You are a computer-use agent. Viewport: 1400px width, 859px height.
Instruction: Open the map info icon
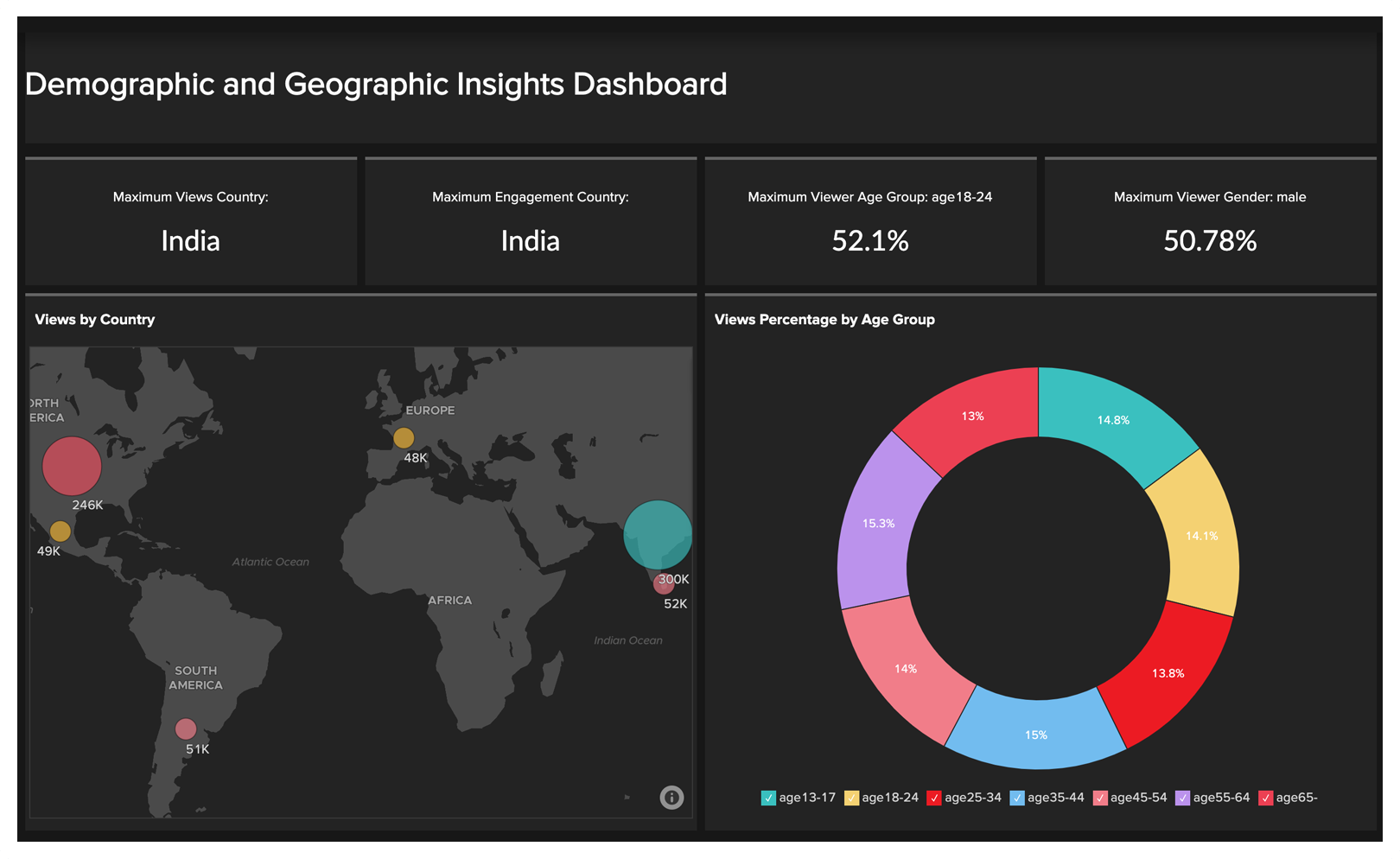[671, 797]
